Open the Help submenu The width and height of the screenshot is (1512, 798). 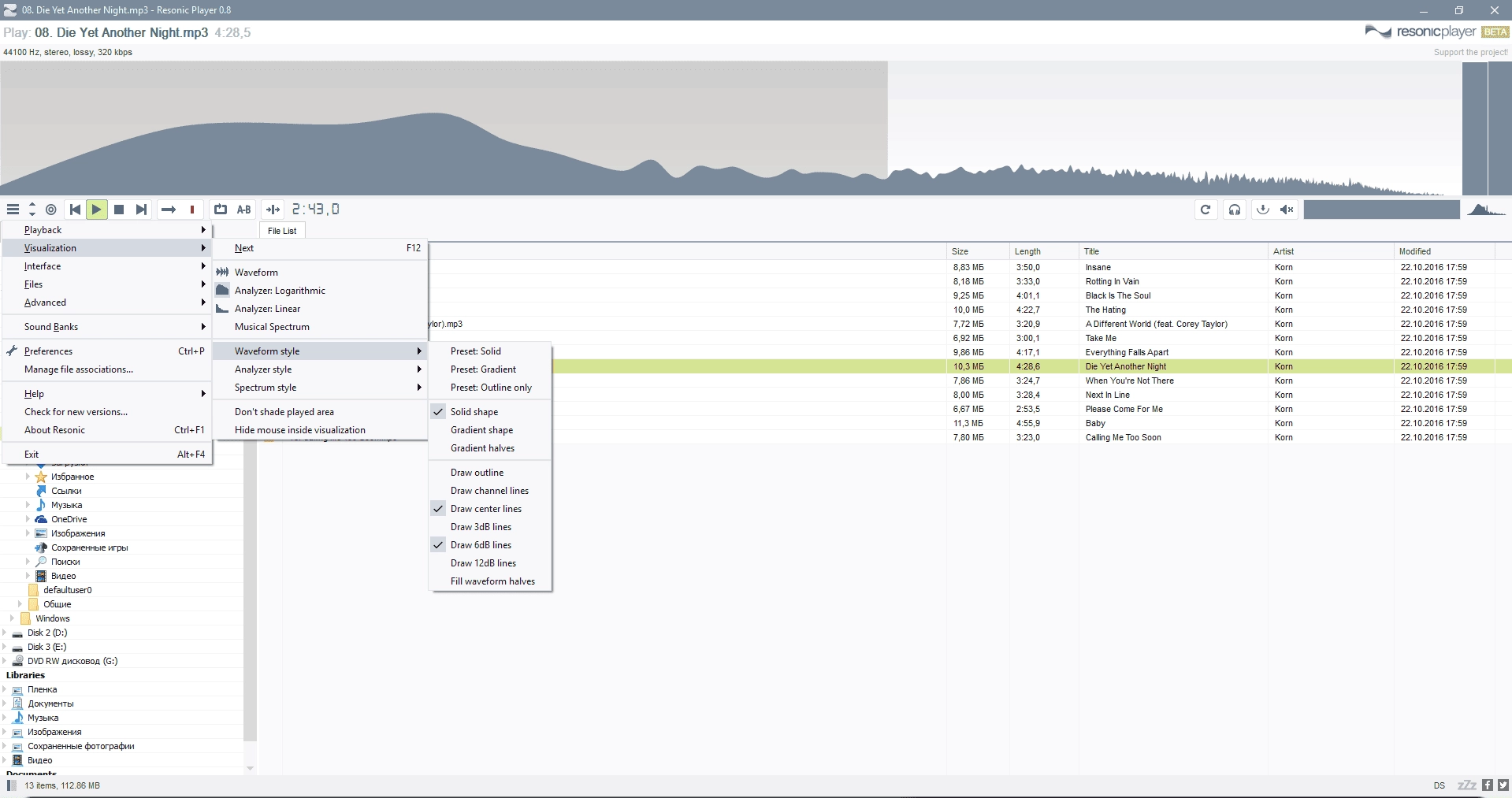tap(107, 394)
